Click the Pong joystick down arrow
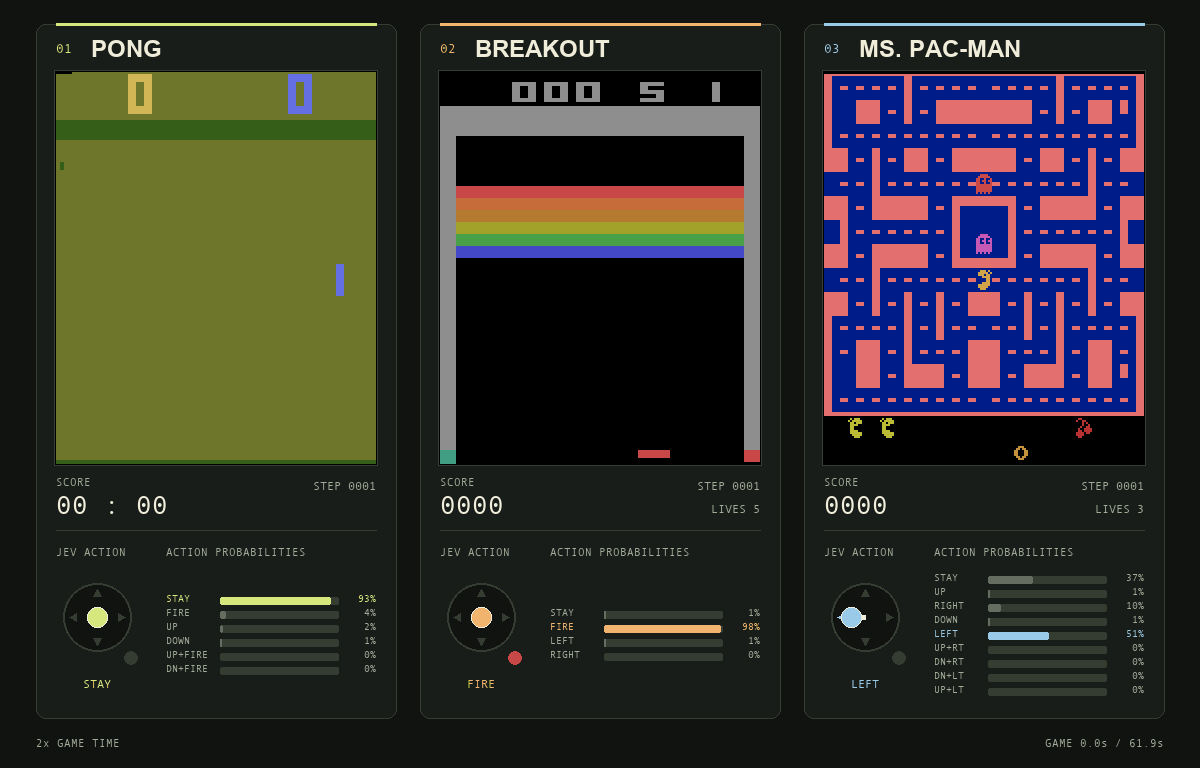1200x768 pixels. point(97,642)
